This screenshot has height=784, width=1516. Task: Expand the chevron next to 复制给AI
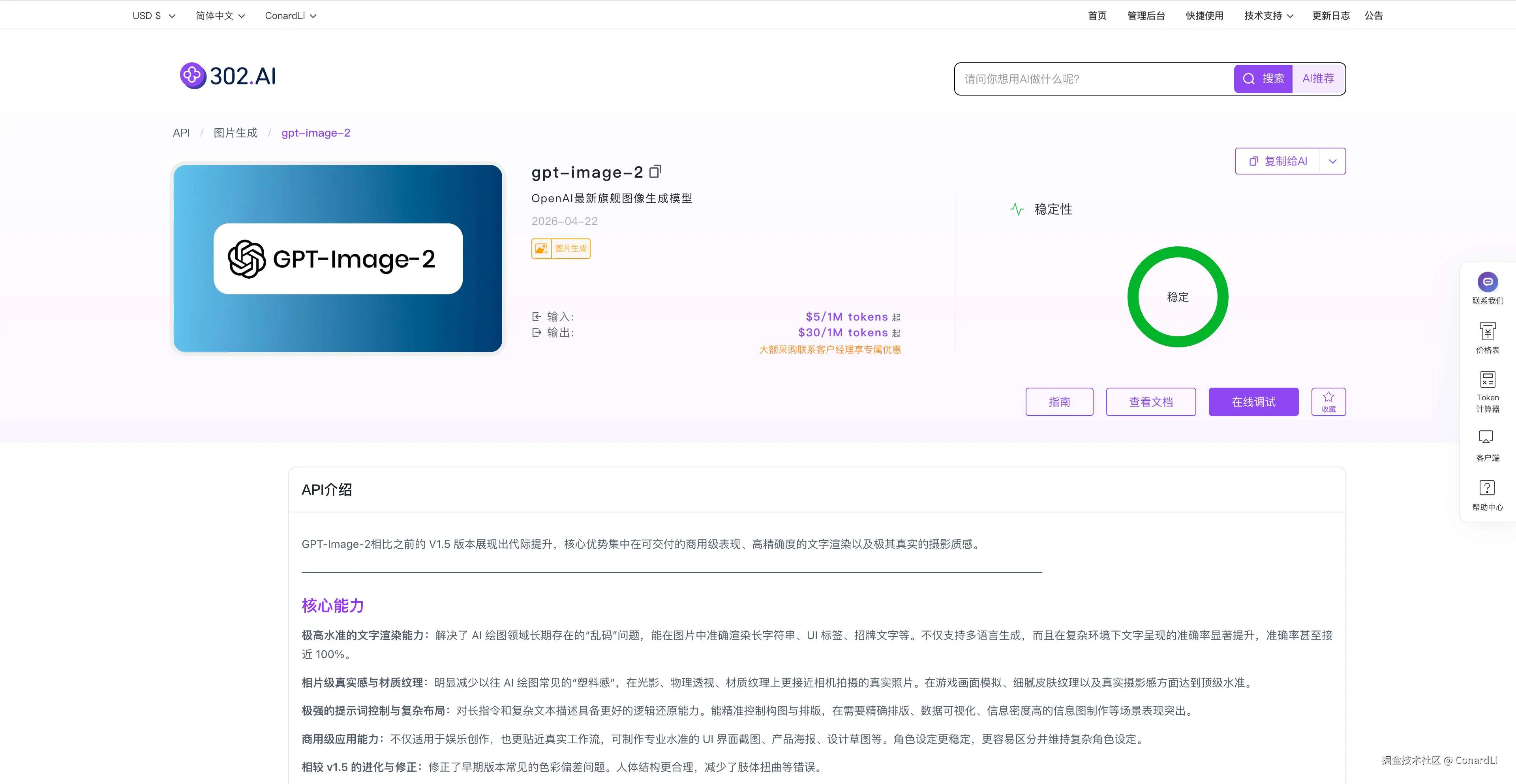tap(1333, 161)
